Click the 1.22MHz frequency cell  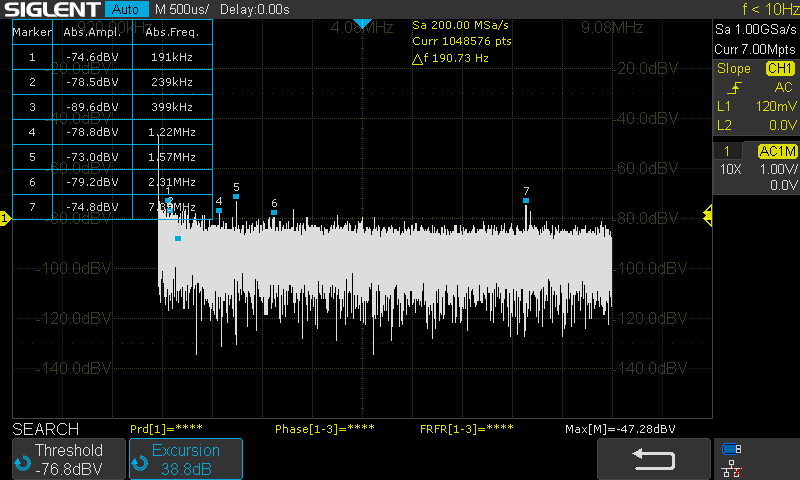tap(172, 132)
